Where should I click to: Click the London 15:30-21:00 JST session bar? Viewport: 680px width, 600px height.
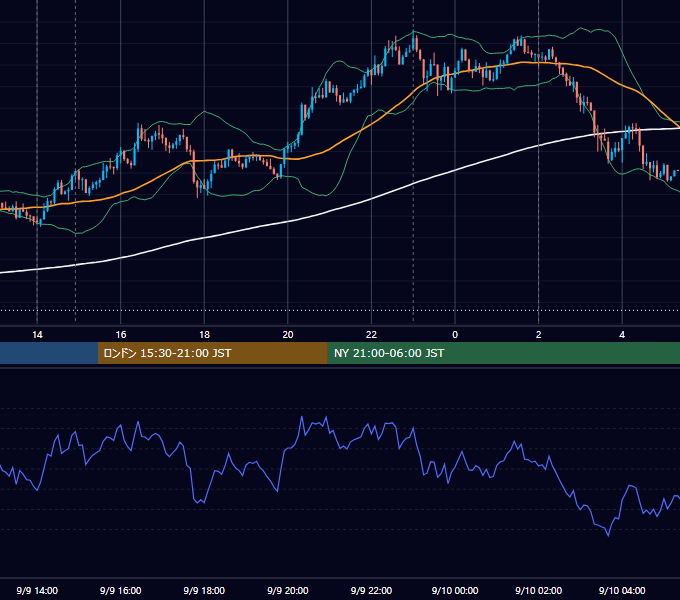click(x=212, y=353)
